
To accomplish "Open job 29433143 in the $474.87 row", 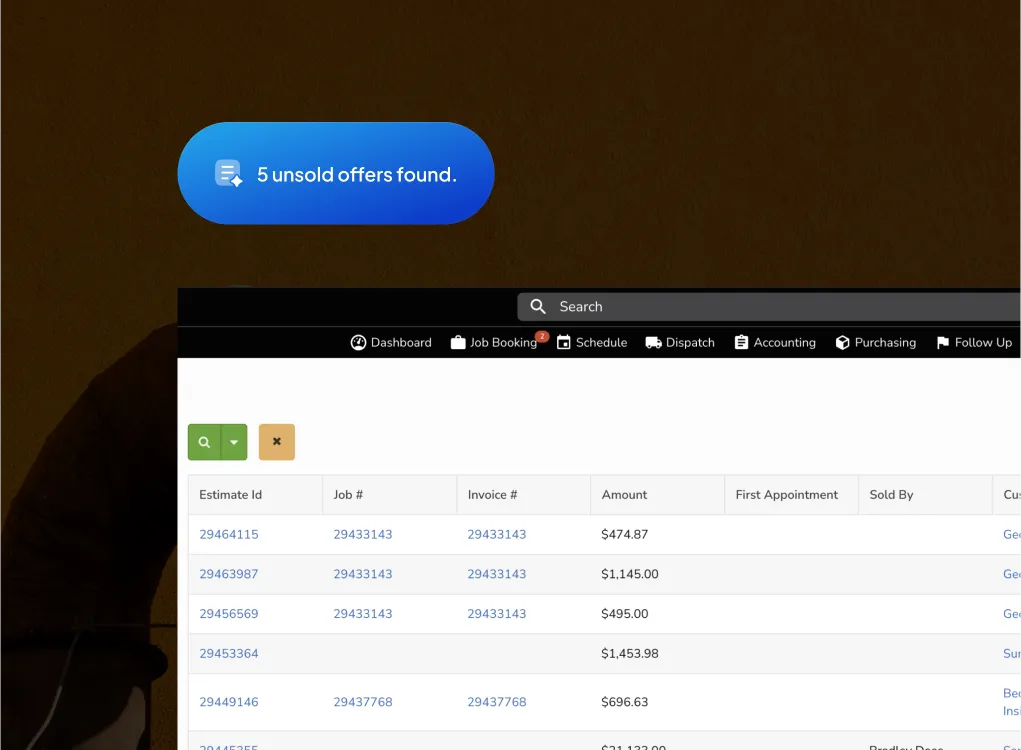I will 363,535.
